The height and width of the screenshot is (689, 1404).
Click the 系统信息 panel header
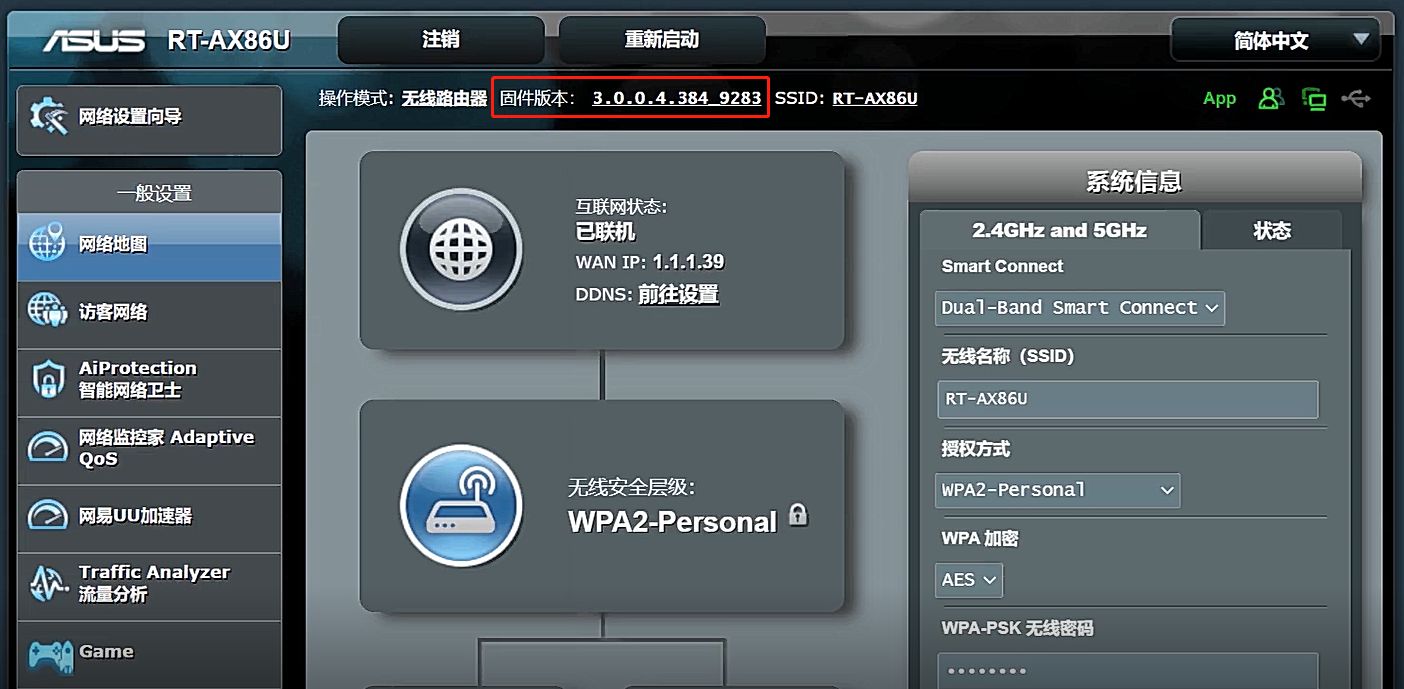(x=1134, y=181)
